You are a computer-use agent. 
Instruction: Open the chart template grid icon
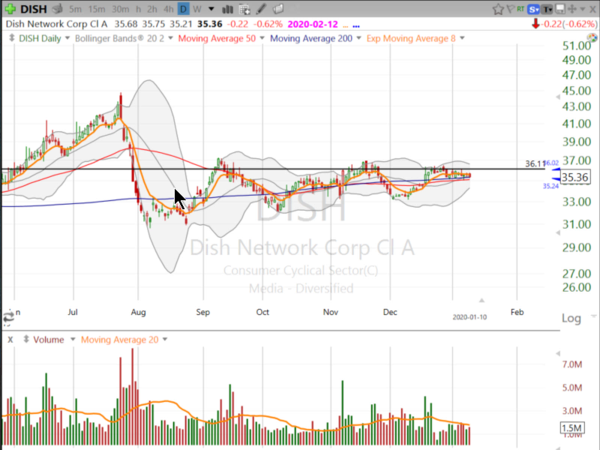(244, 9)
